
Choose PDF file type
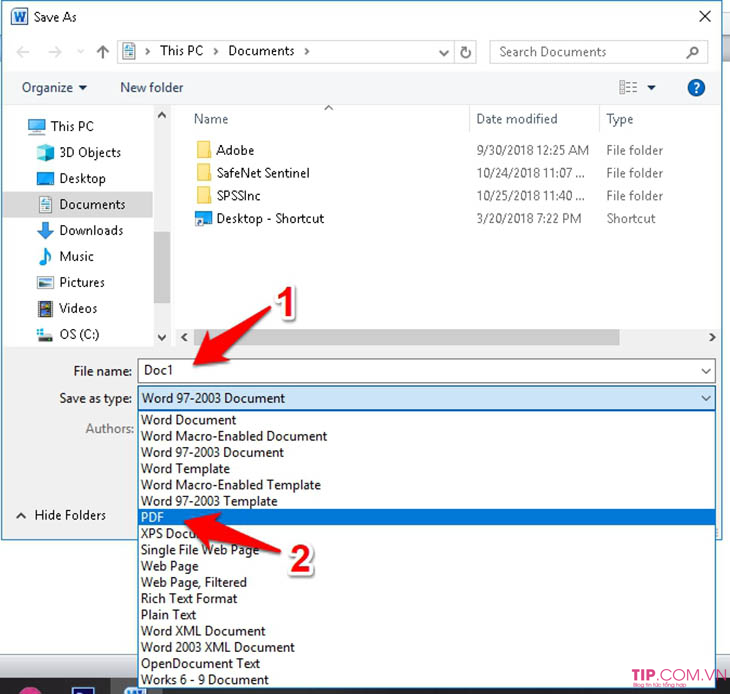point(427,517)
